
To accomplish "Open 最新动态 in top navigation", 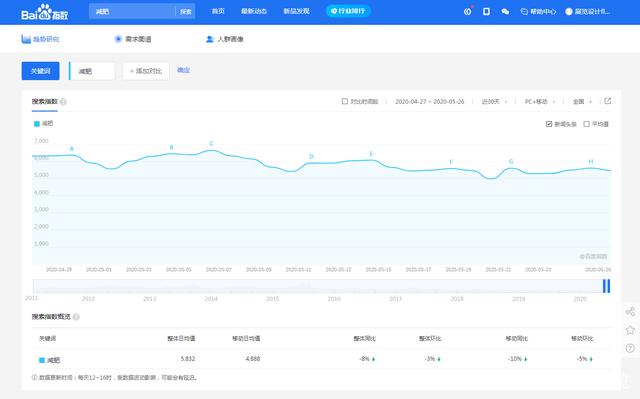I will 253,11.
